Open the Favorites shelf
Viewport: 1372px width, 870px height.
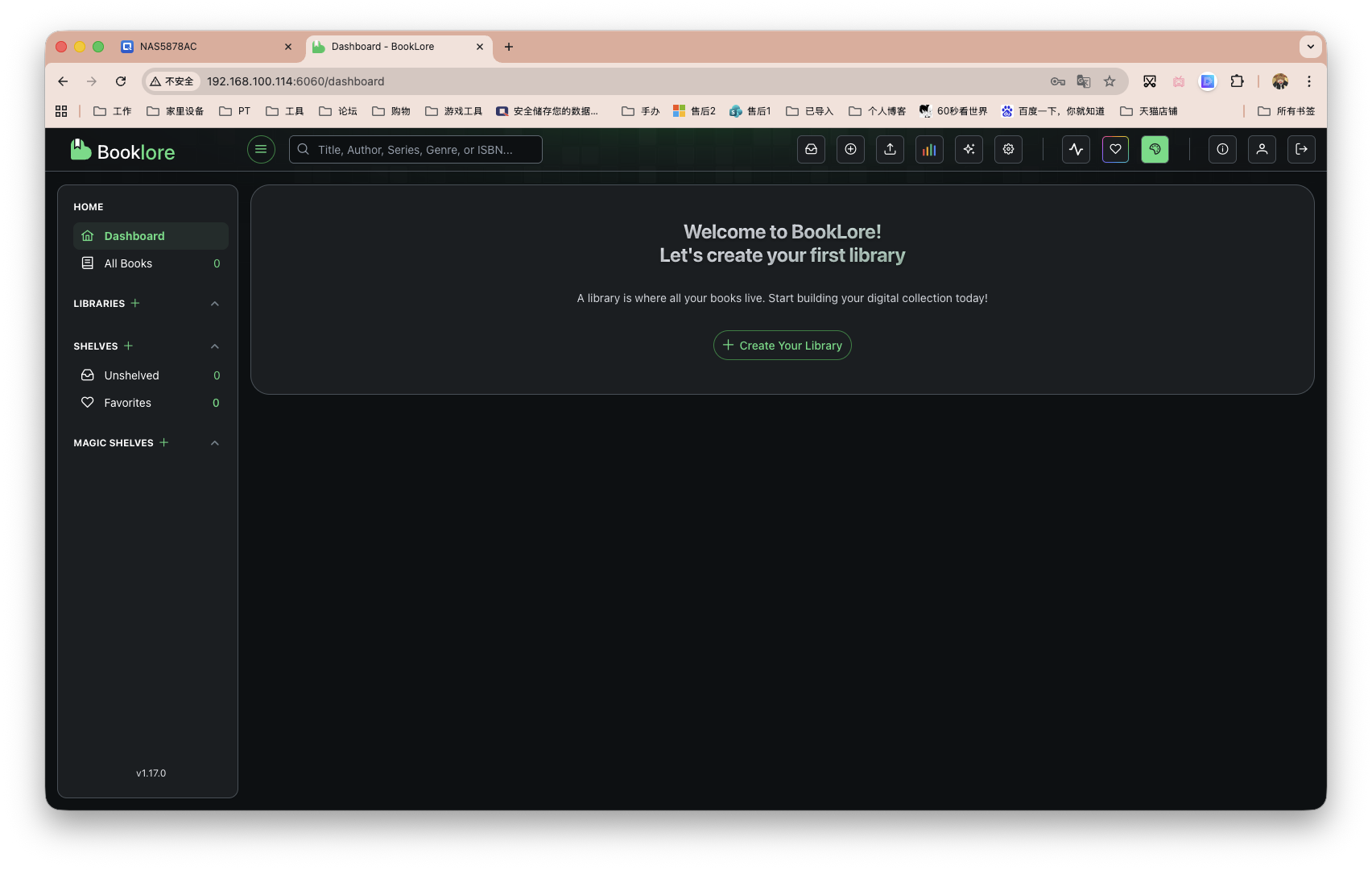coord(151,403)
